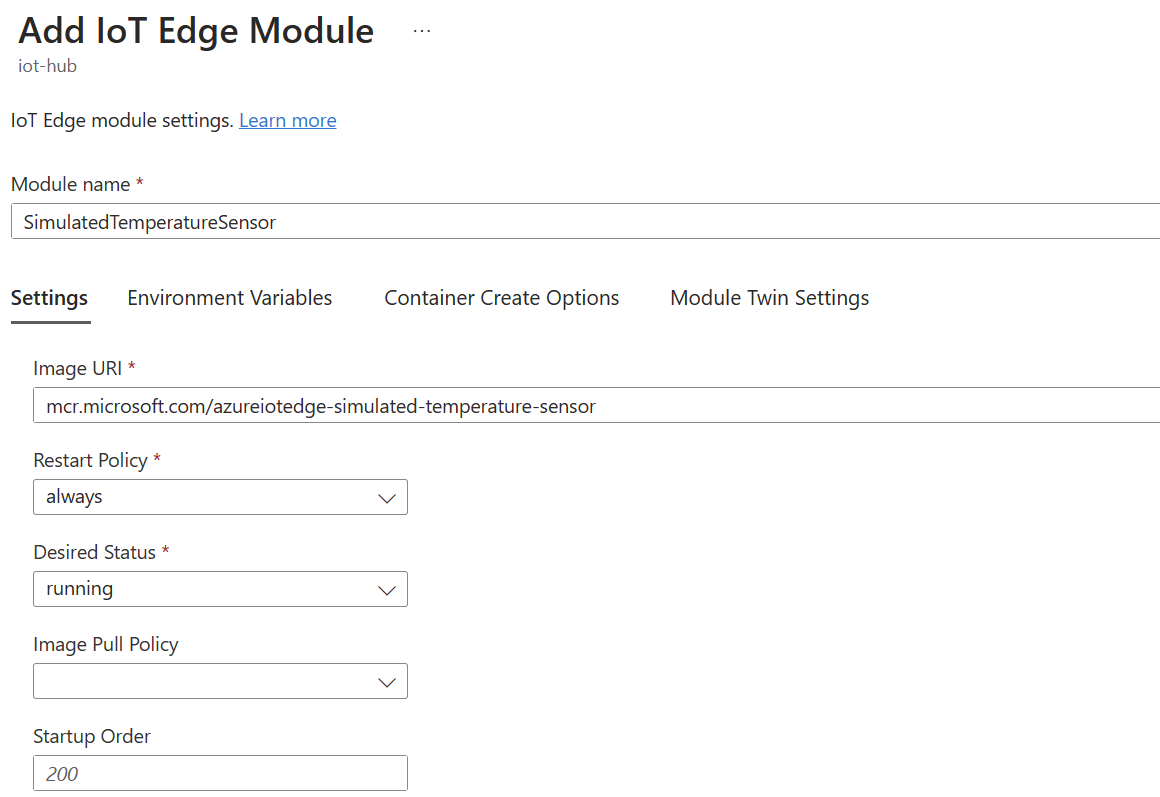Click the Desired Status chevron arrow

coord(387,589)
